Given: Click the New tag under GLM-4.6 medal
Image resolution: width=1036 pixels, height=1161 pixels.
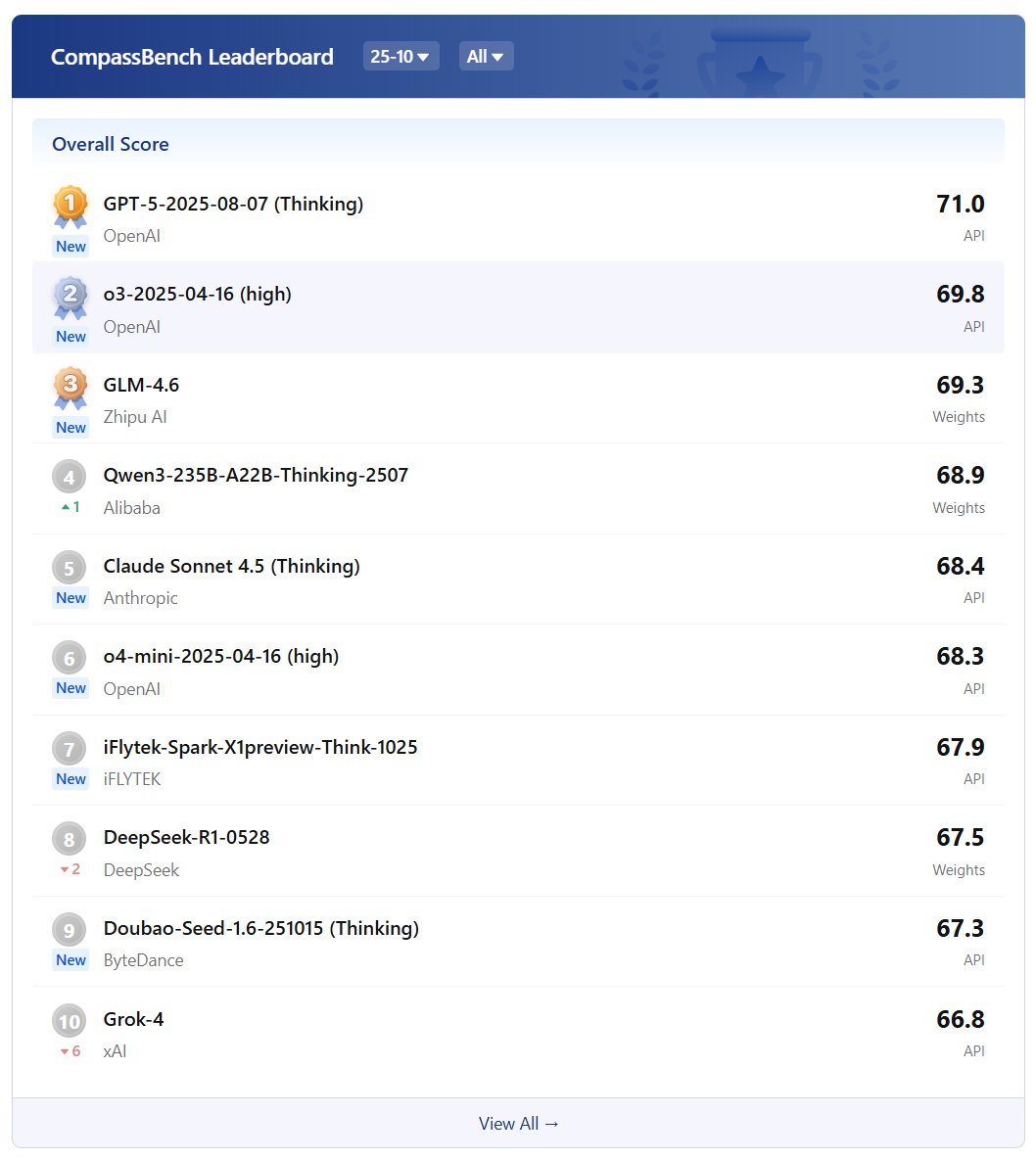Looking at the screenshot, I should (71, 428).
